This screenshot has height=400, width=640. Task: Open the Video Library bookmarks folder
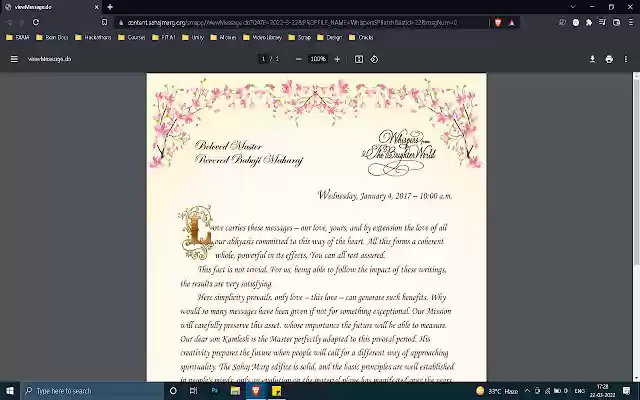click(x=262, y=37)
